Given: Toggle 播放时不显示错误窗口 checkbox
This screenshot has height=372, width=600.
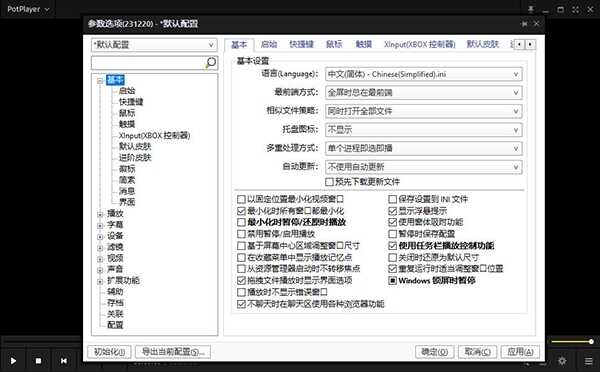Looking at the screenshot, I should pyautogui.click(x=241, y=292).
